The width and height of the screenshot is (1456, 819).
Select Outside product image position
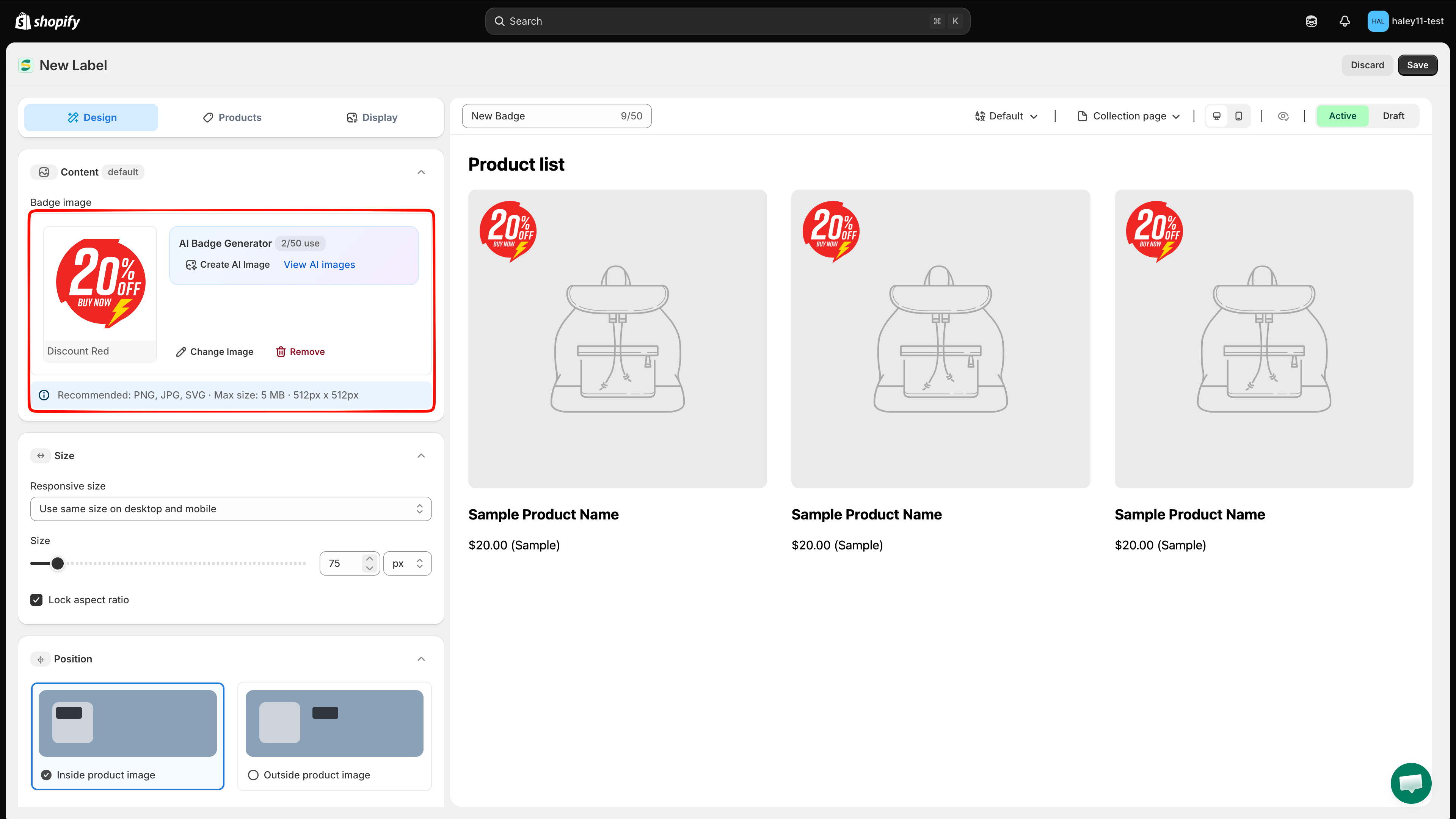(334, 736)
